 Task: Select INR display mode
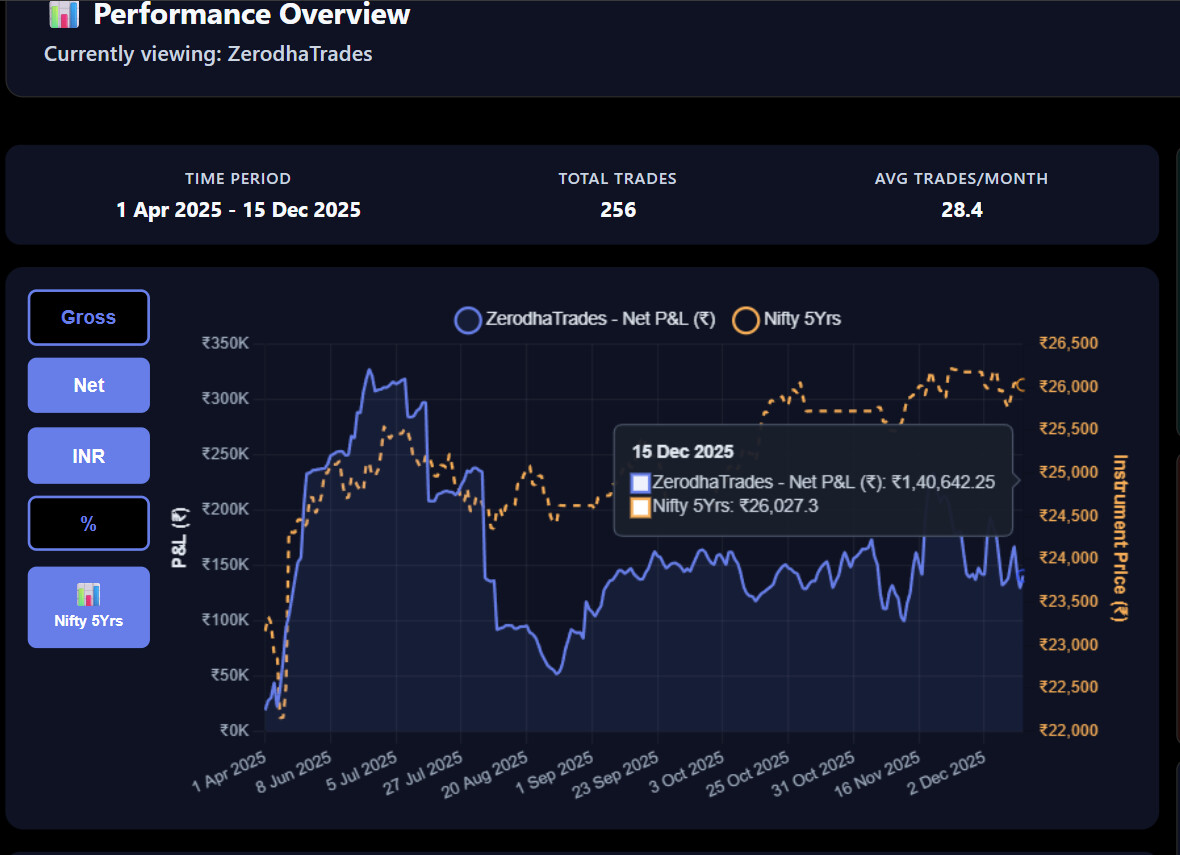pyautogui.click(x=89, y=456)
